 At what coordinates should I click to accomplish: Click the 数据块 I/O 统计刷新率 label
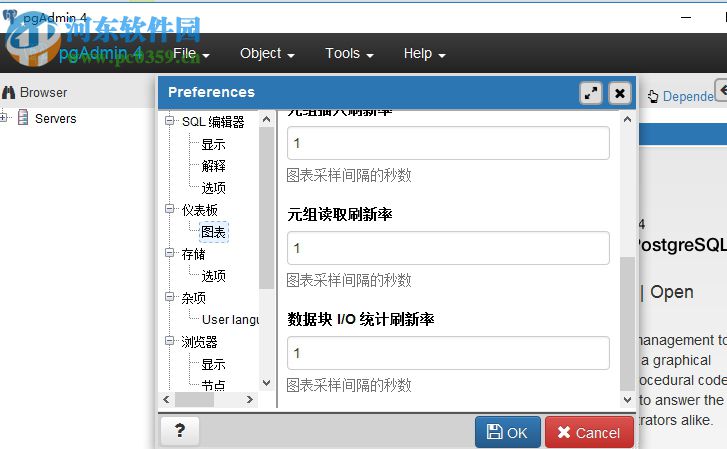(361, 319)
